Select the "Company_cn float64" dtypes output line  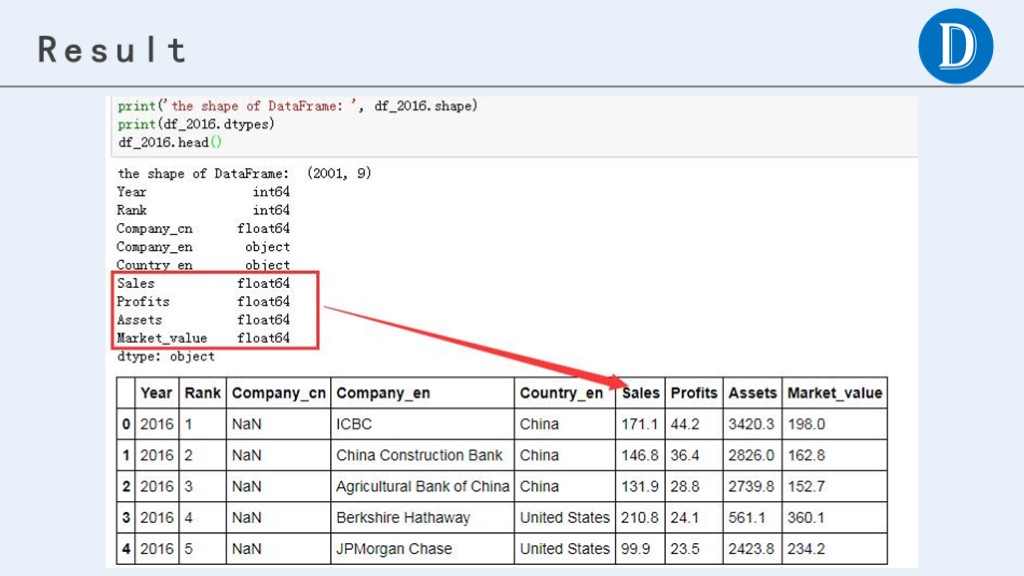203,229
